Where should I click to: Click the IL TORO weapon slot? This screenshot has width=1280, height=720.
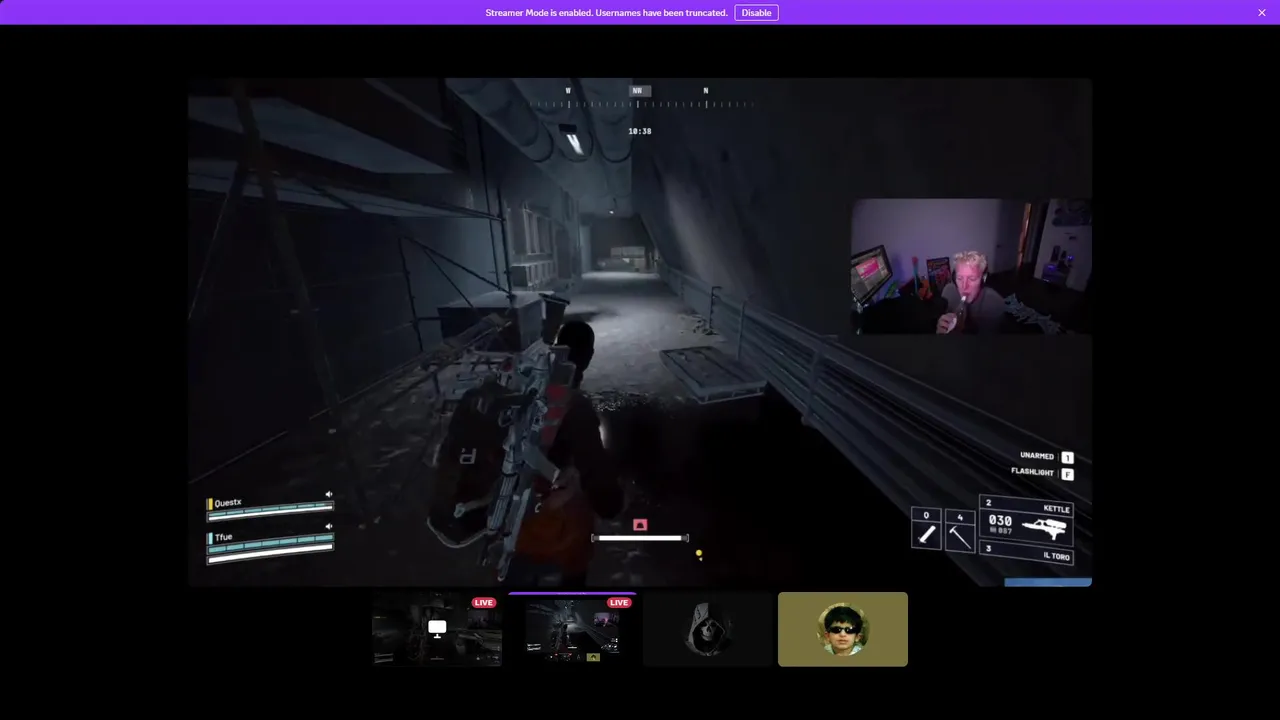[1027, 553]
